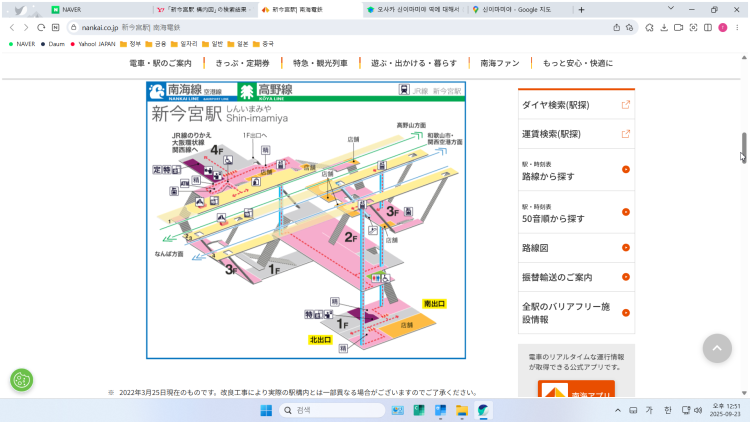Open the downloads icon in toolbar
750x422 pixels.
(x=664, y=27)
